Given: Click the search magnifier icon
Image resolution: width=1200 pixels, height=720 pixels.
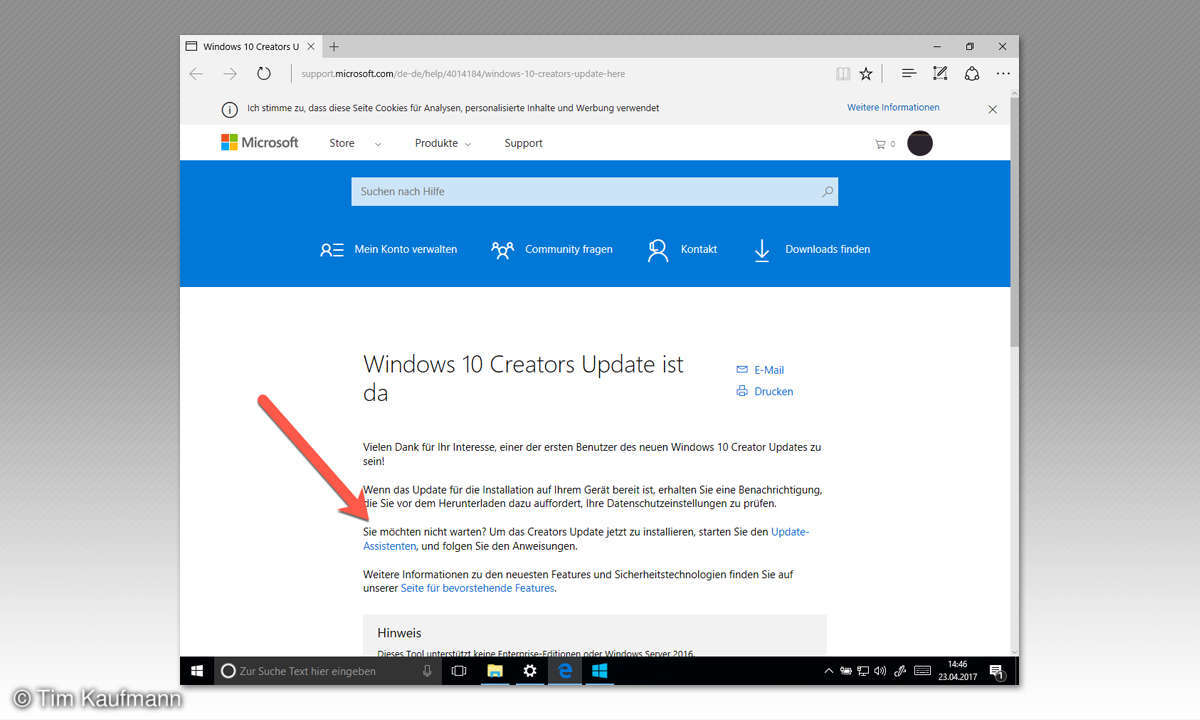Looking at the screenshot, I should point(827,191).
